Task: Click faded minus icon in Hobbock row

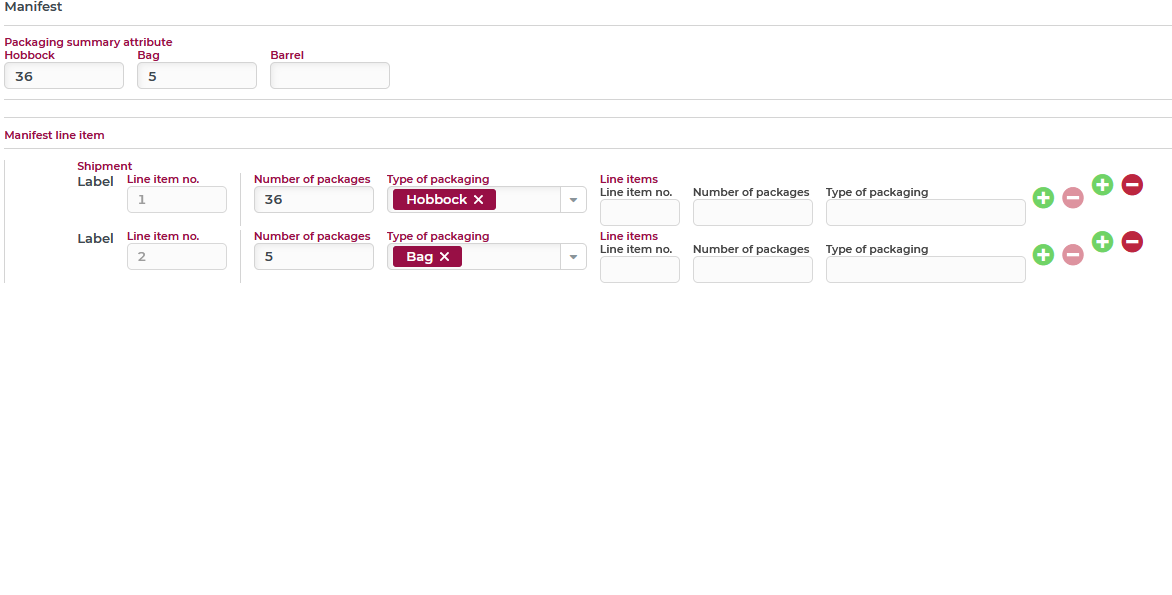Action: coord(1073,198)
